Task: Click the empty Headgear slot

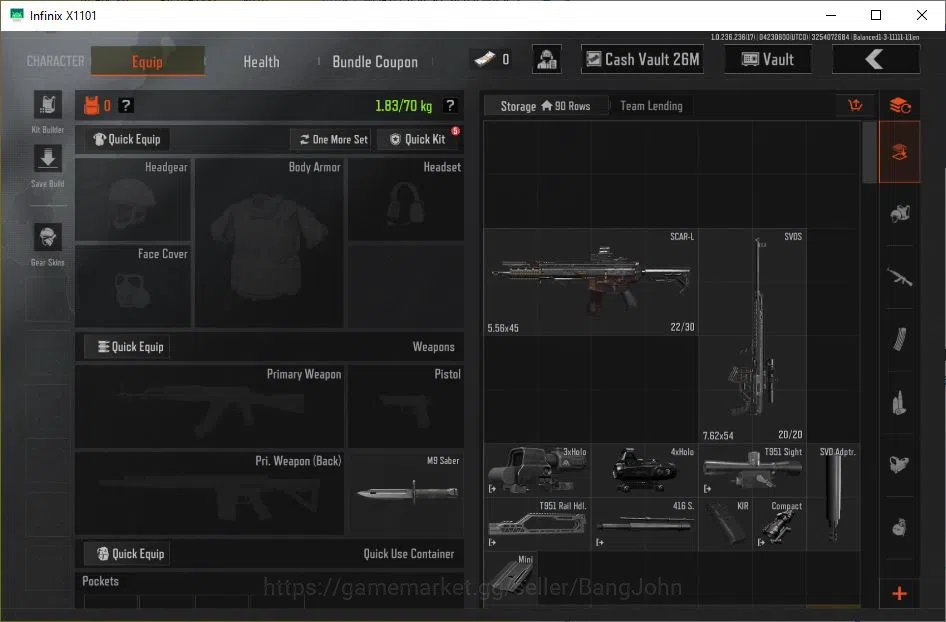Action: point(133,200)
